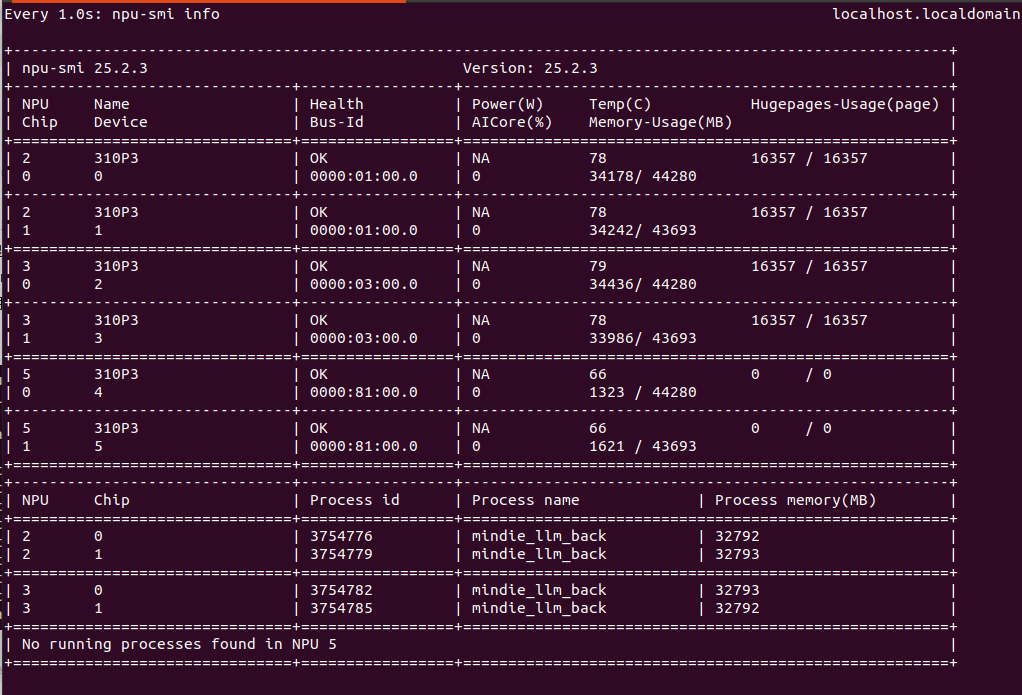1022x695 pixels.
Task: Click the 'AICore(%)' column header
Action: pyautogui.click(x=512, y=123)
